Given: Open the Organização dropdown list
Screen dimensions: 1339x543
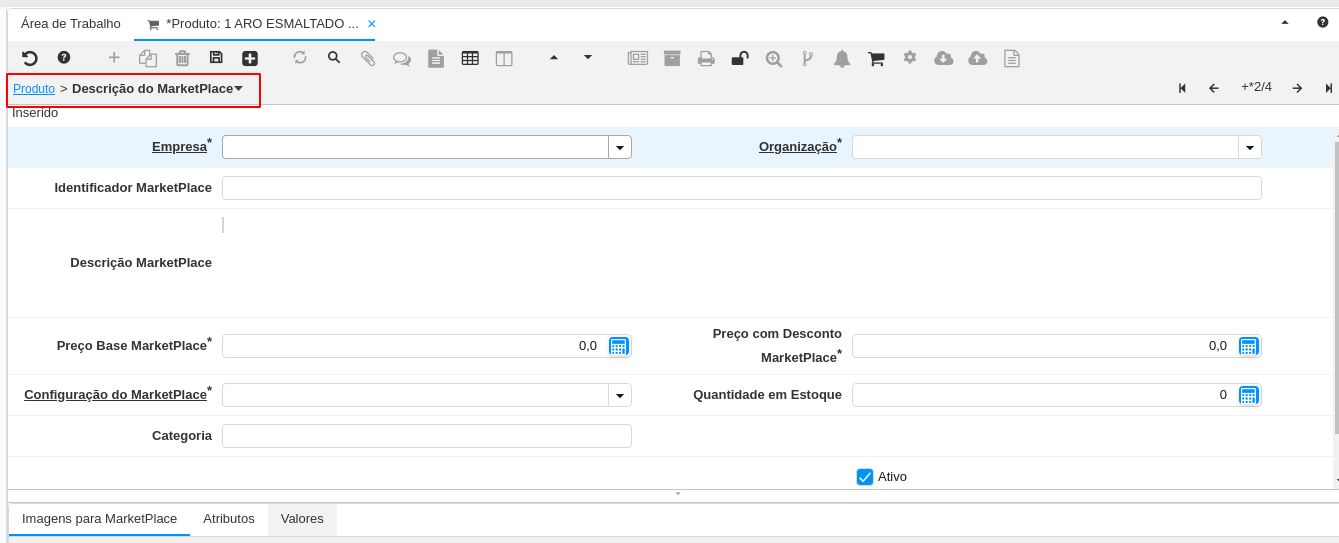Looking at the screenshot, I should (x=1250, y=147).
